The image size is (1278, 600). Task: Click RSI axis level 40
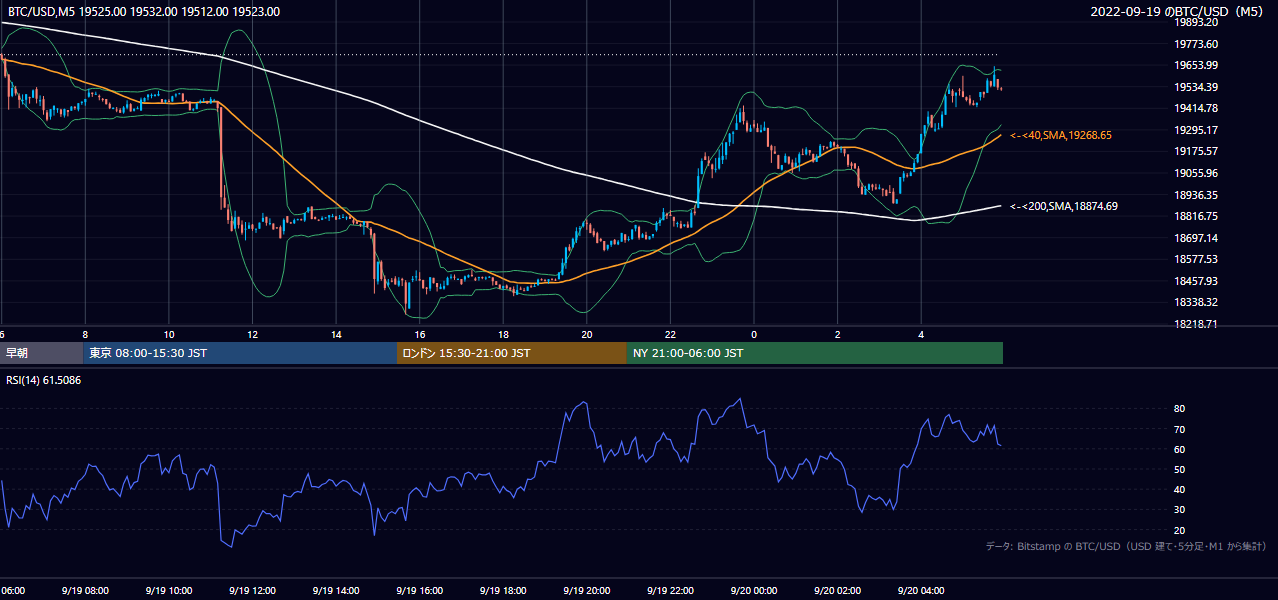(x=1180, y=490)
